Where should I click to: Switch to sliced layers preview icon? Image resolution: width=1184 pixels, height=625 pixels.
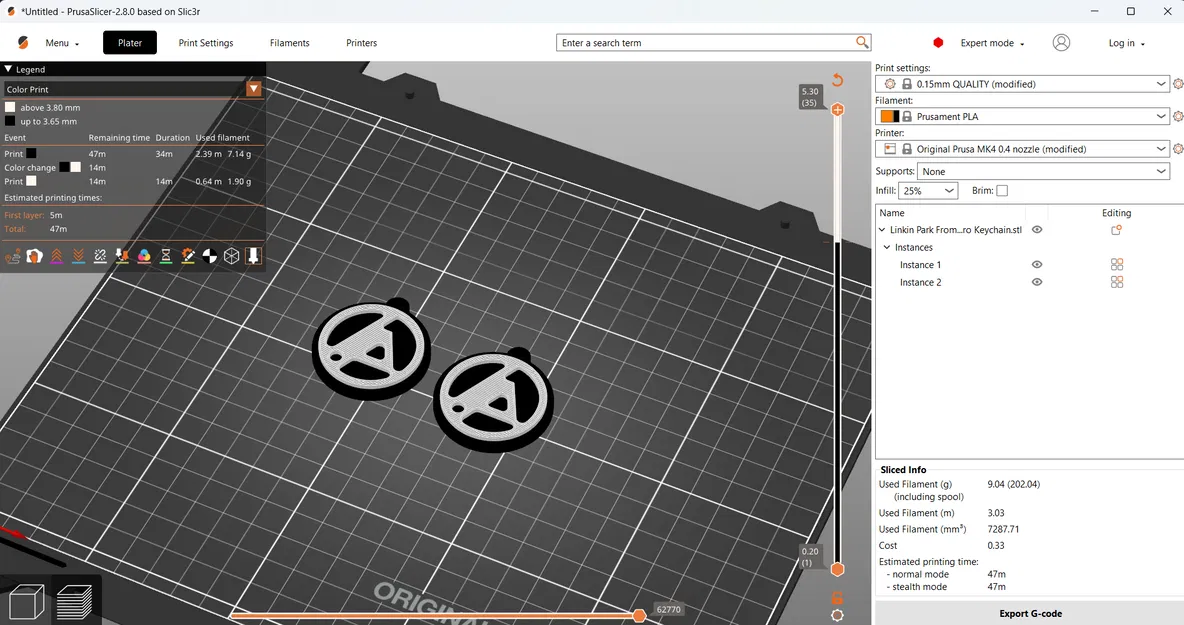tap(74, 602)
